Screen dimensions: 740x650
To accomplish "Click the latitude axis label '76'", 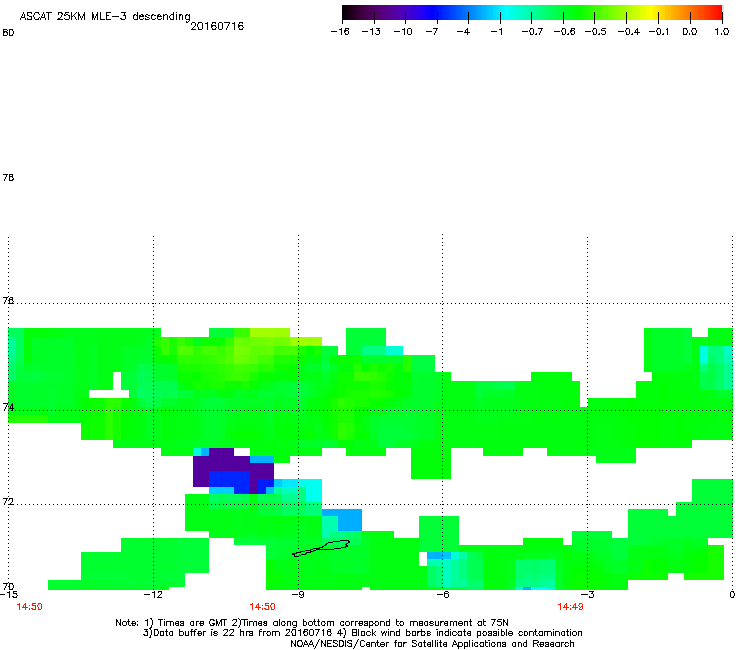I will pos(8,300).
